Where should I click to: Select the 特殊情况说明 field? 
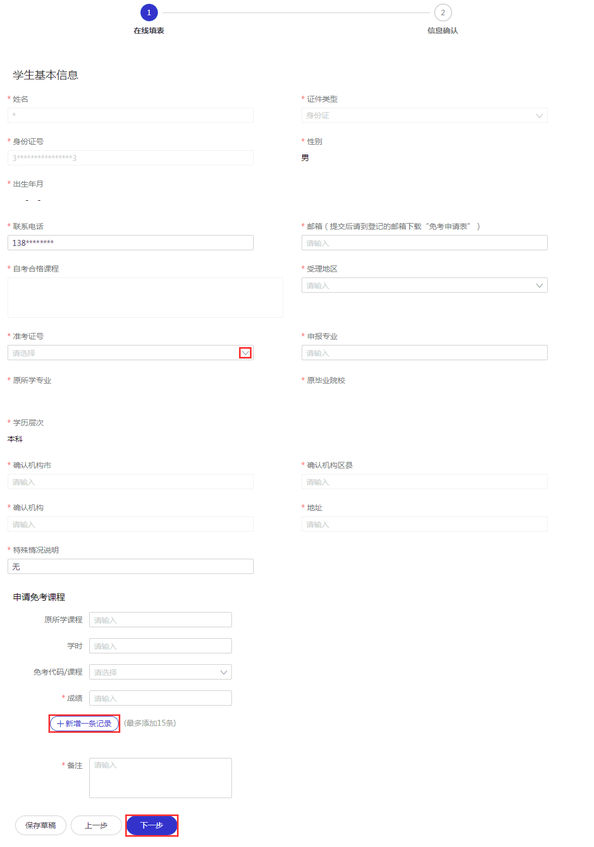coord(131,566)
